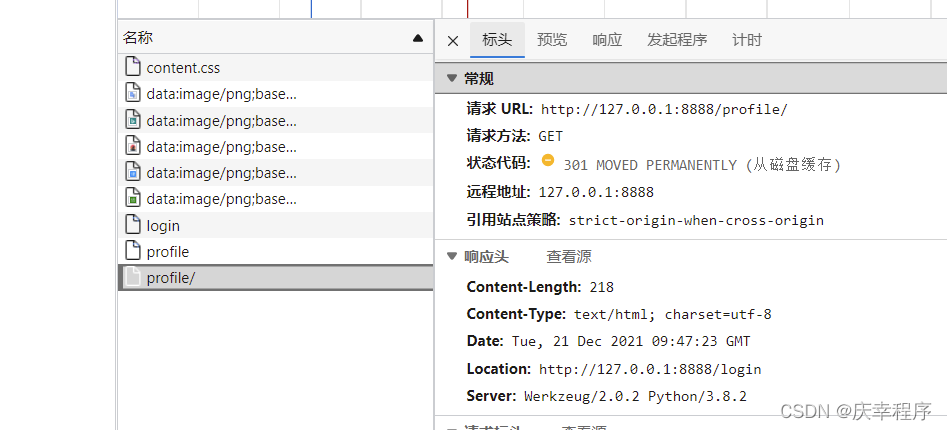Select the content.css request
The height and width of the screenshot is (430, 947).
tap(276, 68)
